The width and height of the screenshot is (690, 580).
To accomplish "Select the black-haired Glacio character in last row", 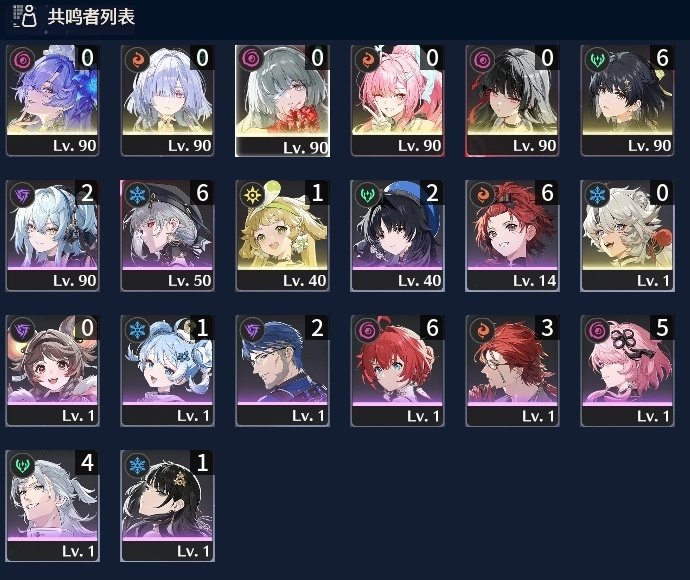I will (167, 506).
